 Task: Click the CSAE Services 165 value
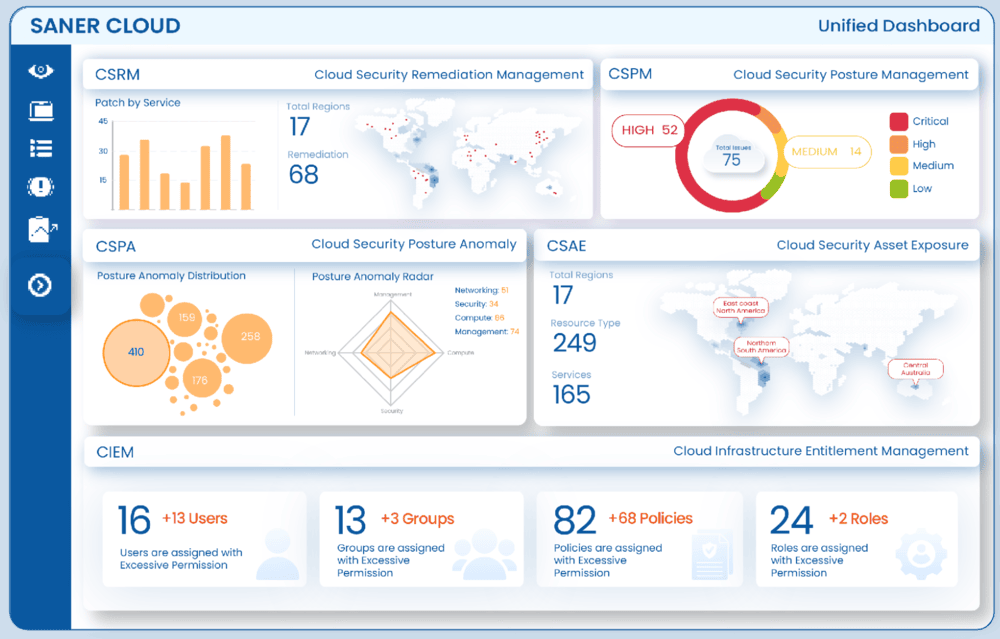click(571, 395)
